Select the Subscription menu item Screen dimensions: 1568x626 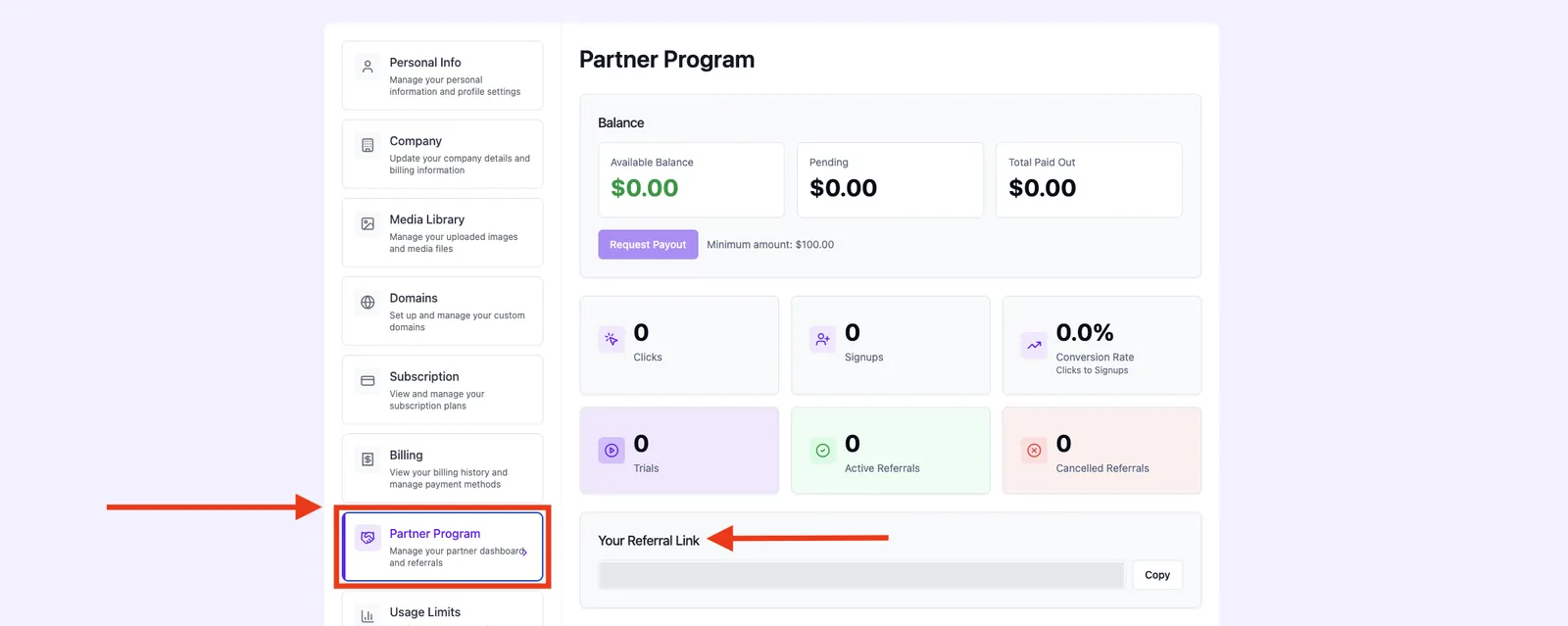442,389
